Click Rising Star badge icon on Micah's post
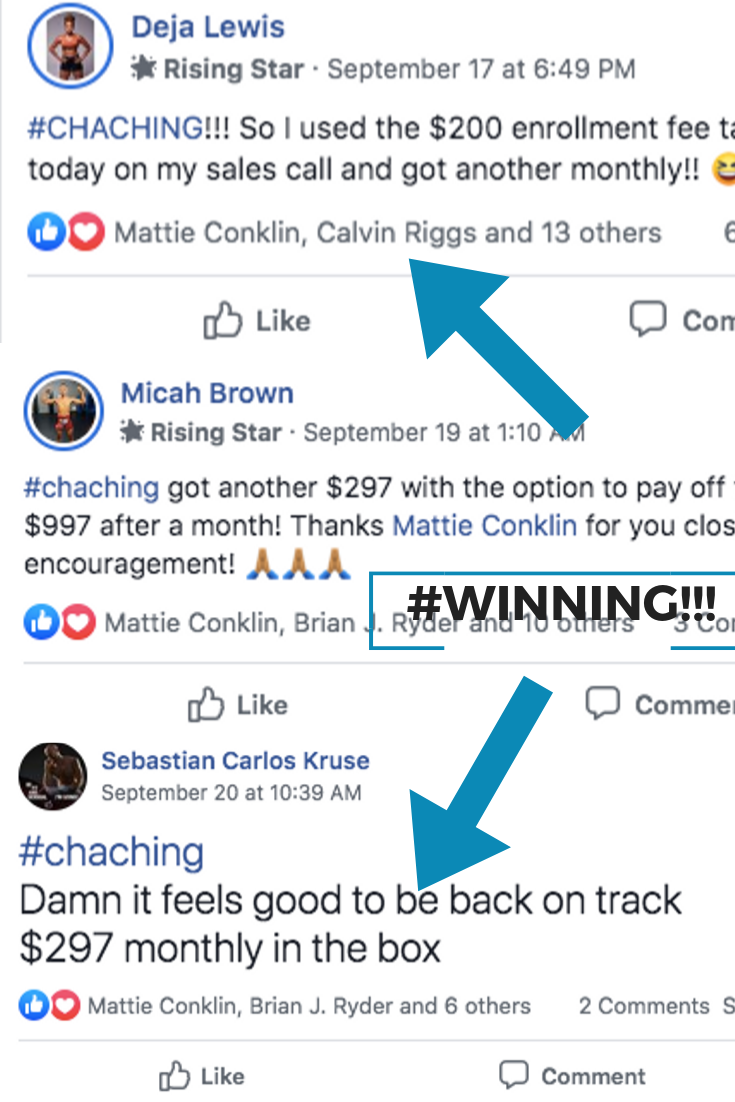The height and width of the screenshot is (1102, 735). coord(131,432)
